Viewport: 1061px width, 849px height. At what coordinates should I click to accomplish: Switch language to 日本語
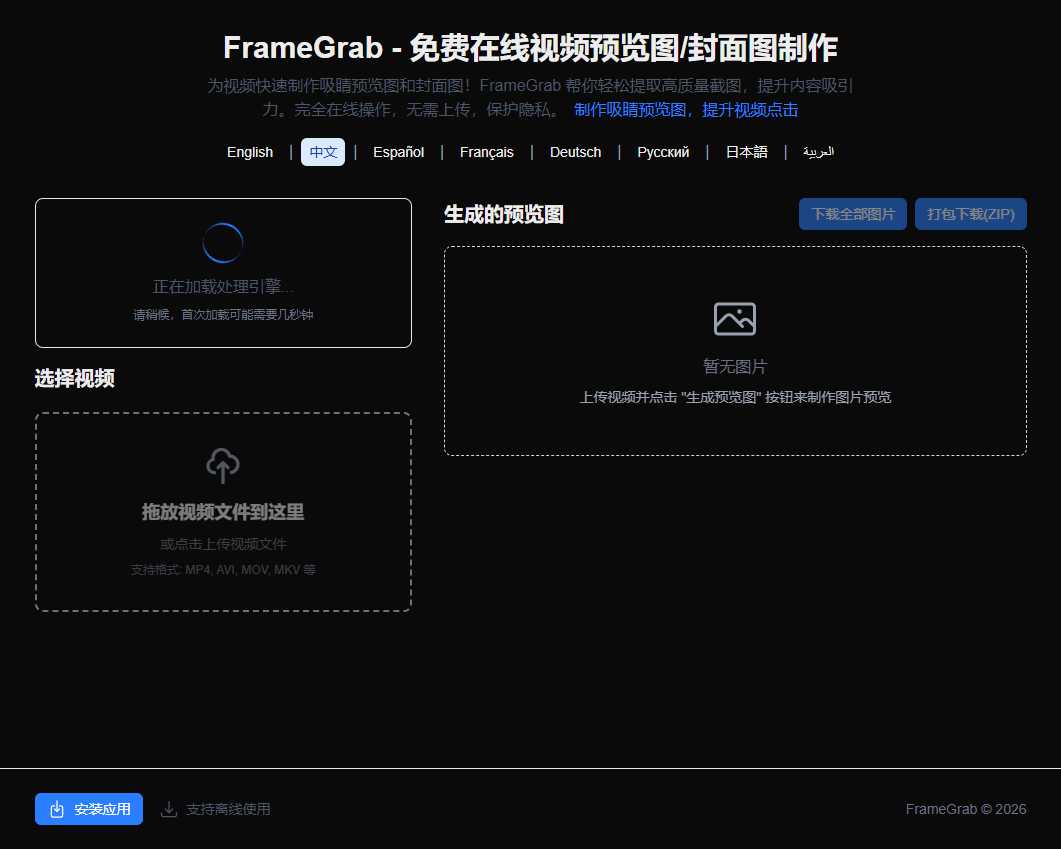[746, 152]
